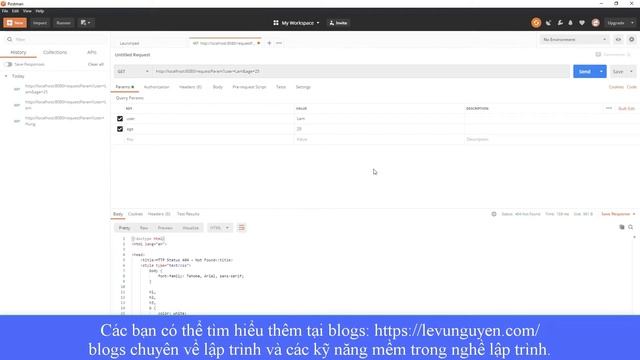Click the Import button
640x360 pixels.
40,23
